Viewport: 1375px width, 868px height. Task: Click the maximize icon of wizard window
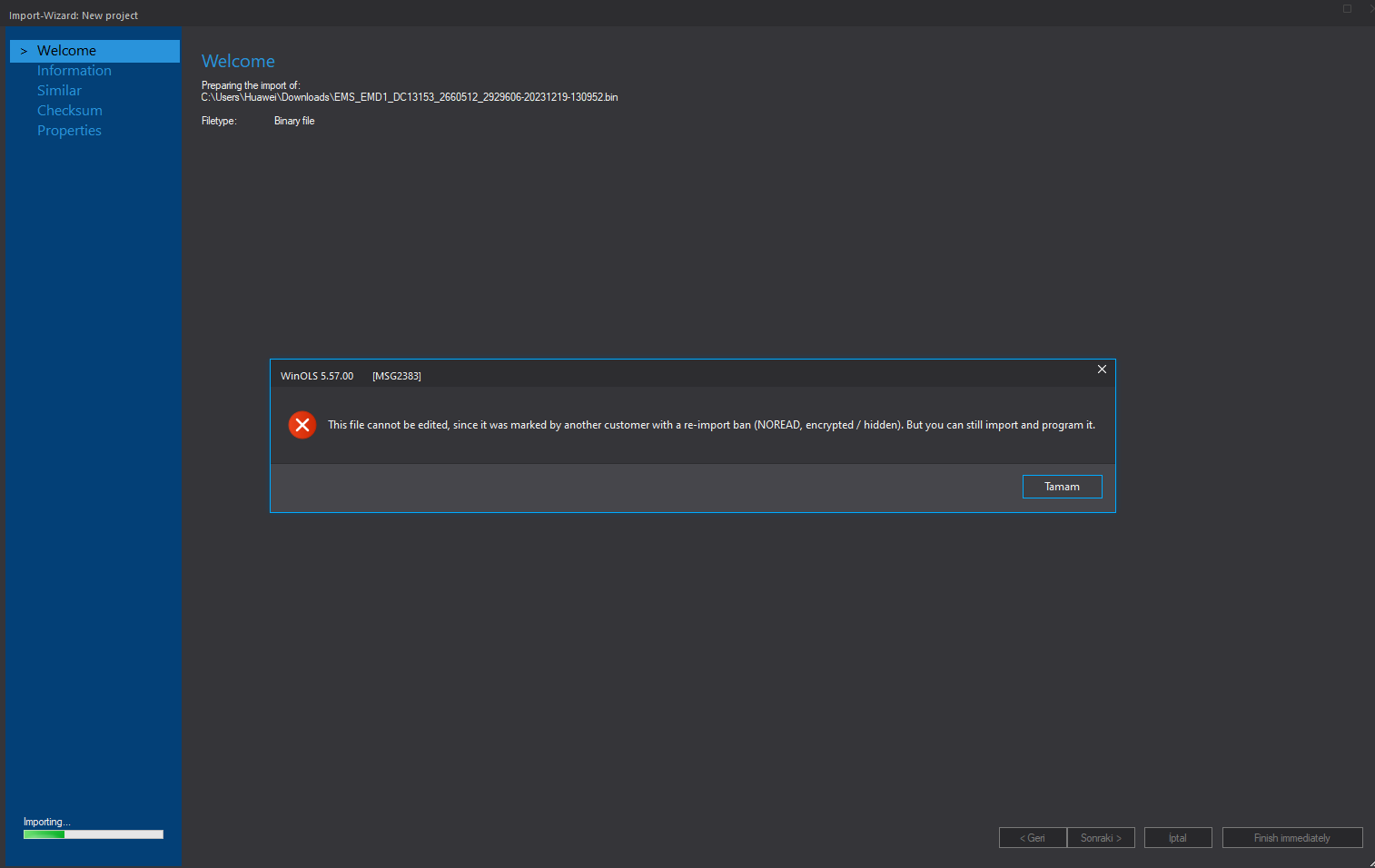1348,9
